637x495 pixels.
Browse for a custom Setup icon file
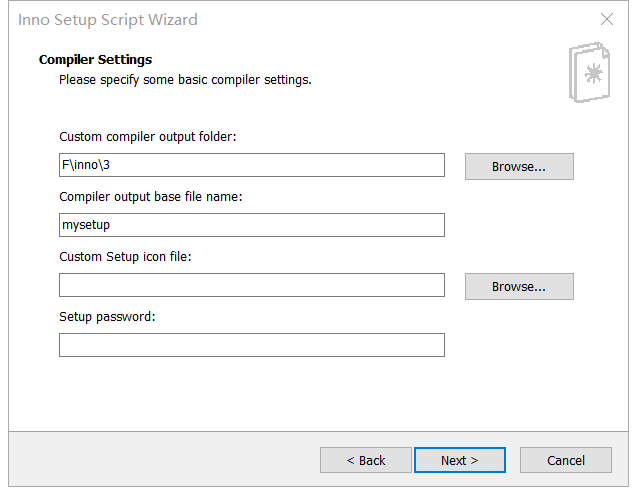pyautogui.click(x=519, y=287)
